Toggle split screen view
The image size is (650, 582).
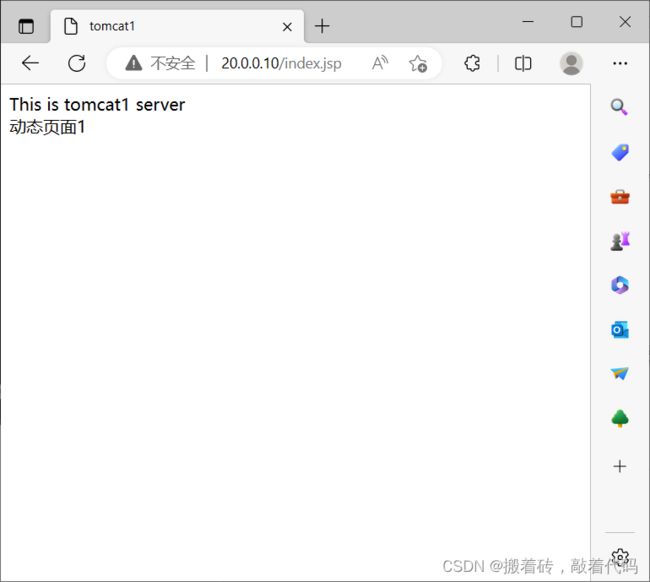pos(523,63)
